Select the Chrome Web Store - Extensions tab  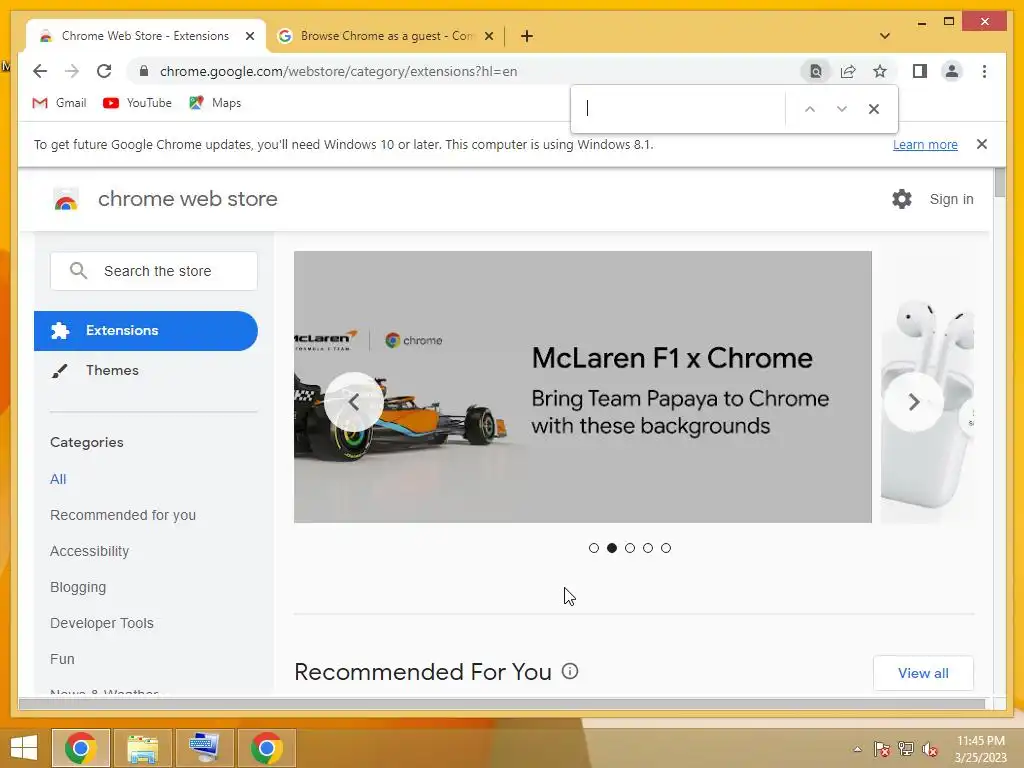145,36
